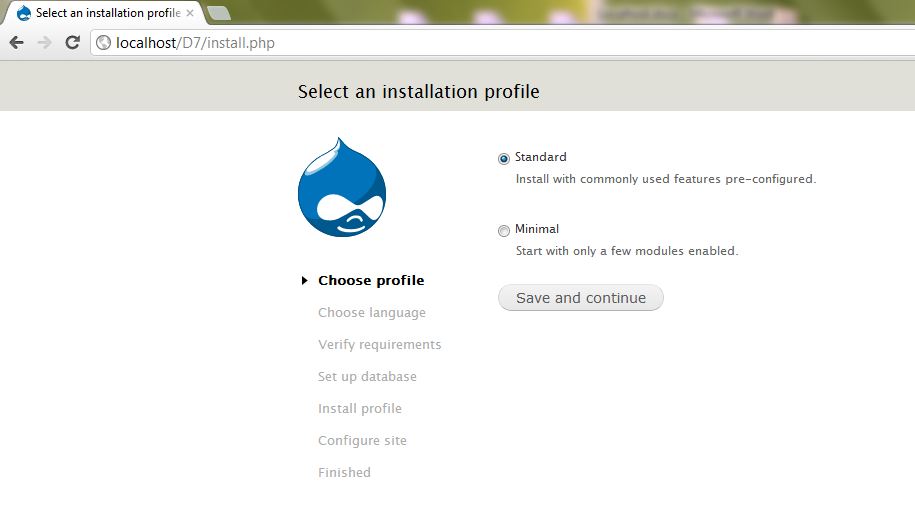Click the 'Set up database' step
The width and height of the screenshot is (915, 509).
(367, 376)
